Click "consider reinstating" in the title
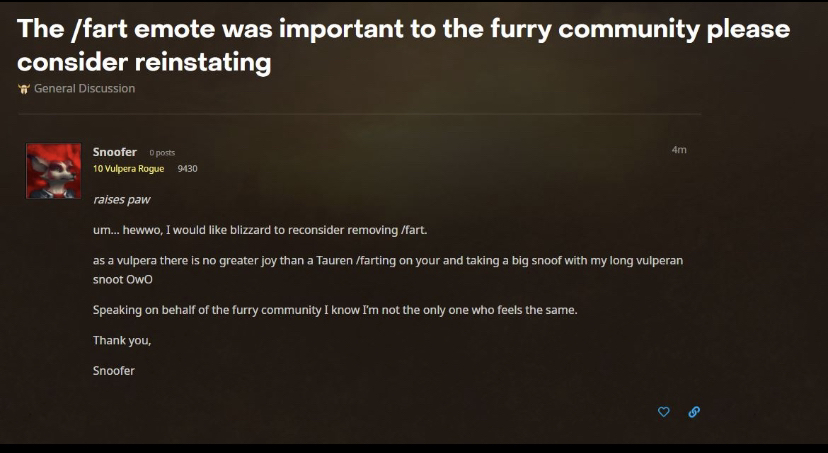The image size is (828, 453). (x=144, y=62)
